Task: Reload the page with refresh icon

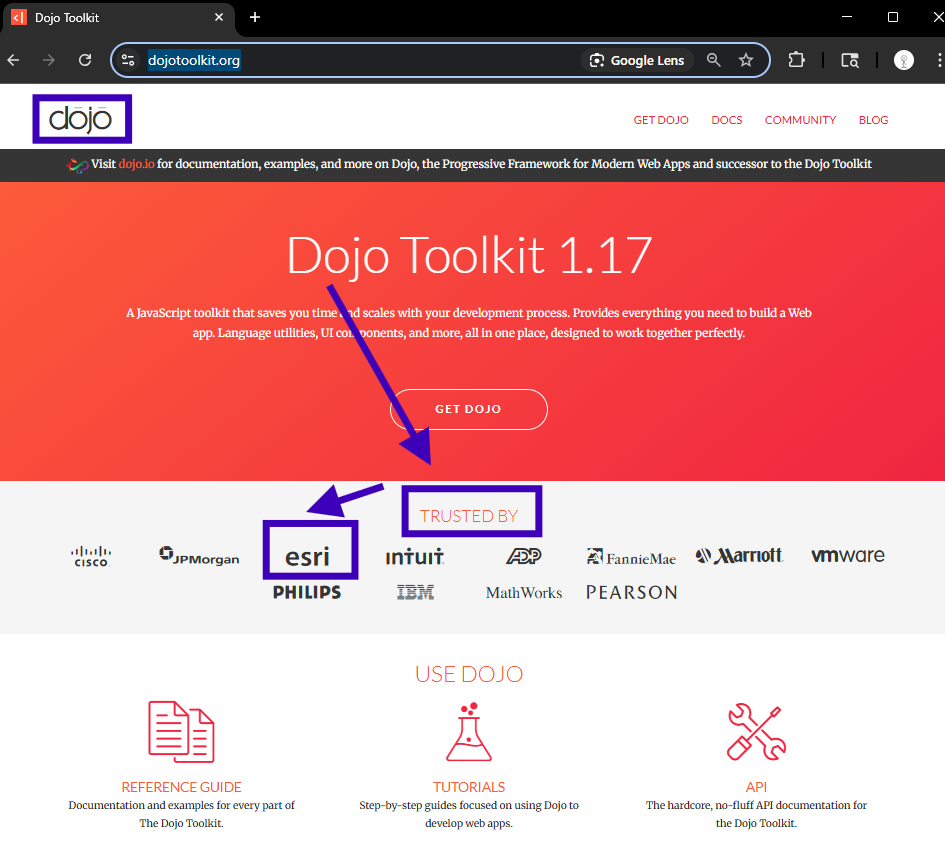Action: click(x=85, y=60)
